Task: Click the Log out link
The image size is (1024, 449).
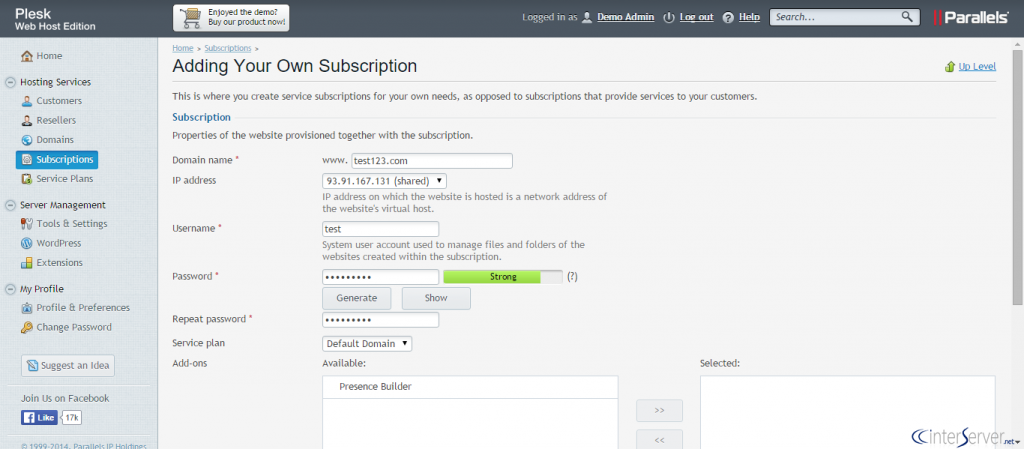Action: (697, 18)
